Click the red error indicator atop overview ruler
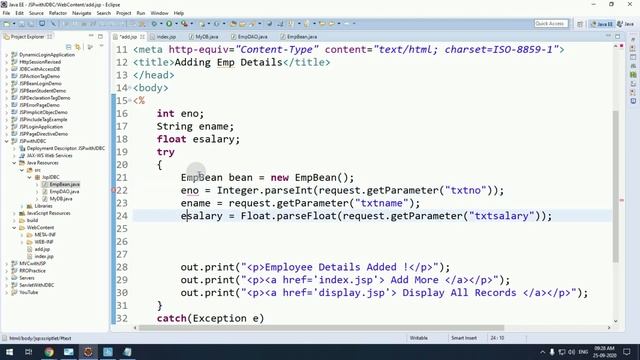The image size is (640, 360). 622,46
